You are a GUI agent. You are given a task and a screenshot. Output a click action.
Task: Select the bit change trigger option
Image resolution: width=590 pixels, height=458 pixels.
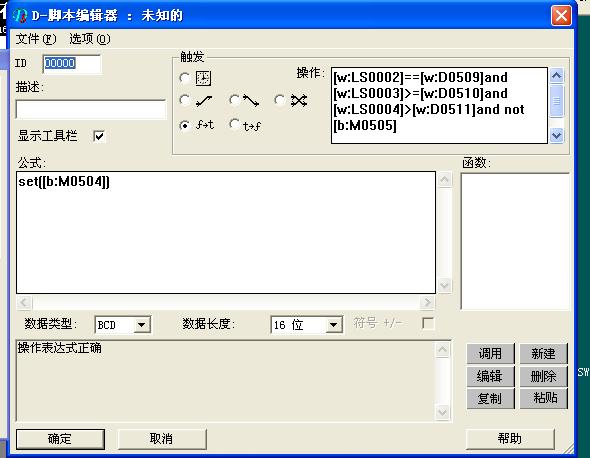(x=279, y=100)
